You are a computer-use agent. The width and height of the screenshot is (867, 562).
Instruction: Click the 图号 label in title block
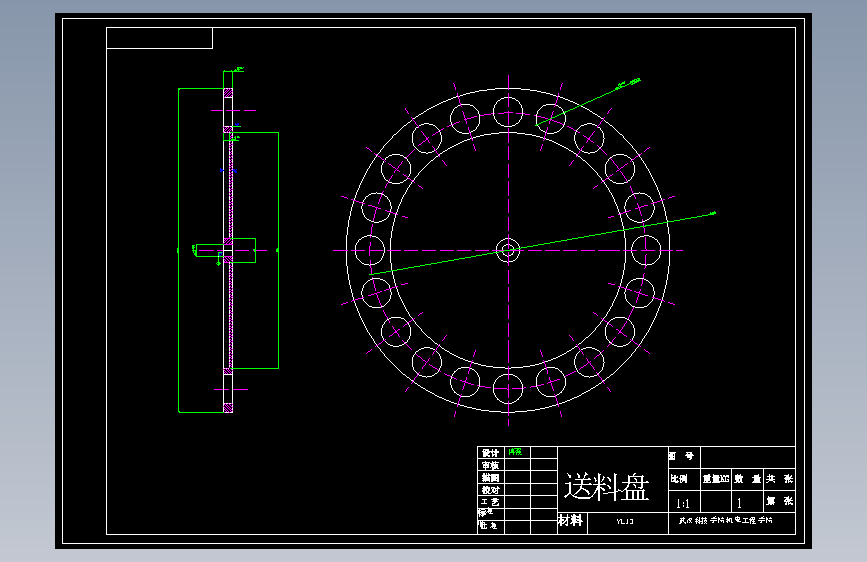click(681, 456)
